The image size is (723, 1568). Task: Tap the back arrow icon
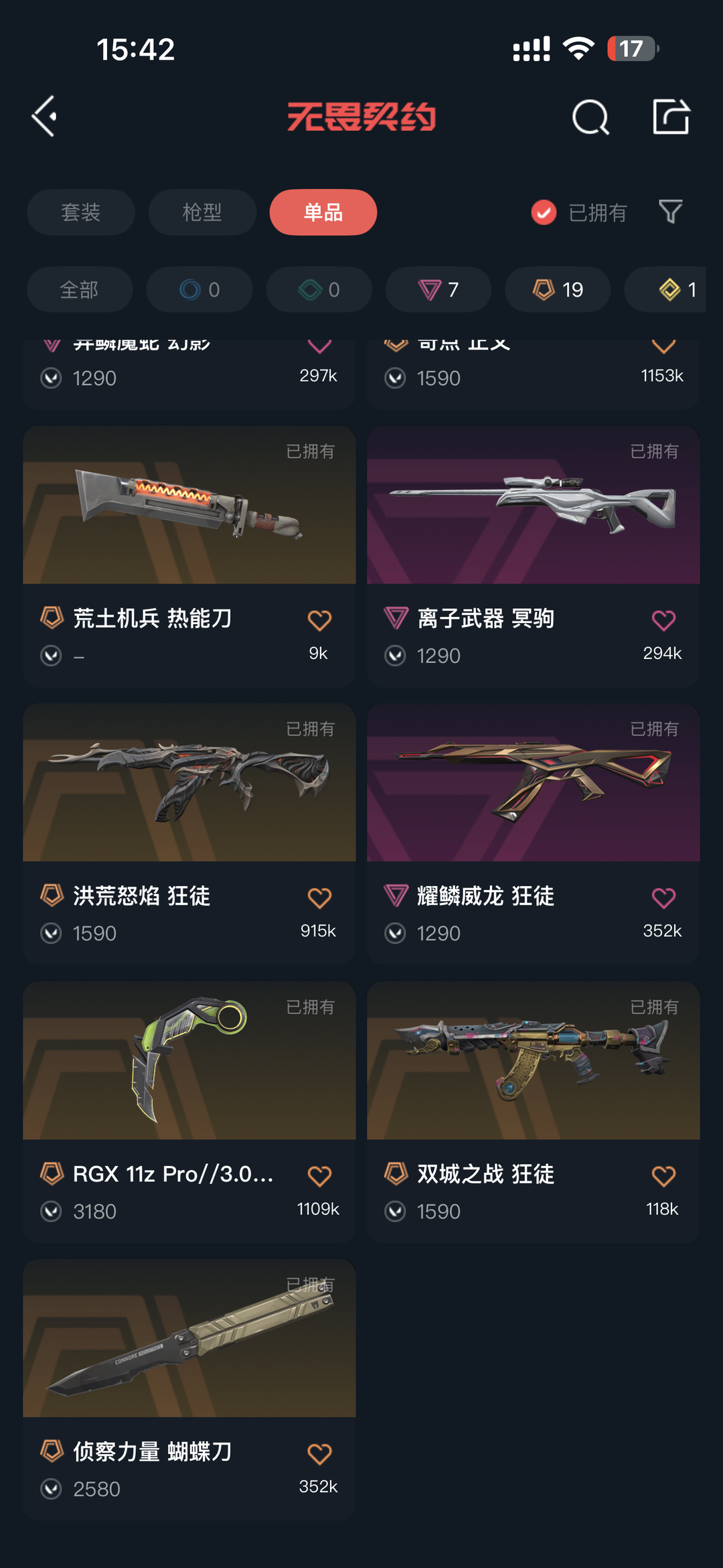pos(44,117)
